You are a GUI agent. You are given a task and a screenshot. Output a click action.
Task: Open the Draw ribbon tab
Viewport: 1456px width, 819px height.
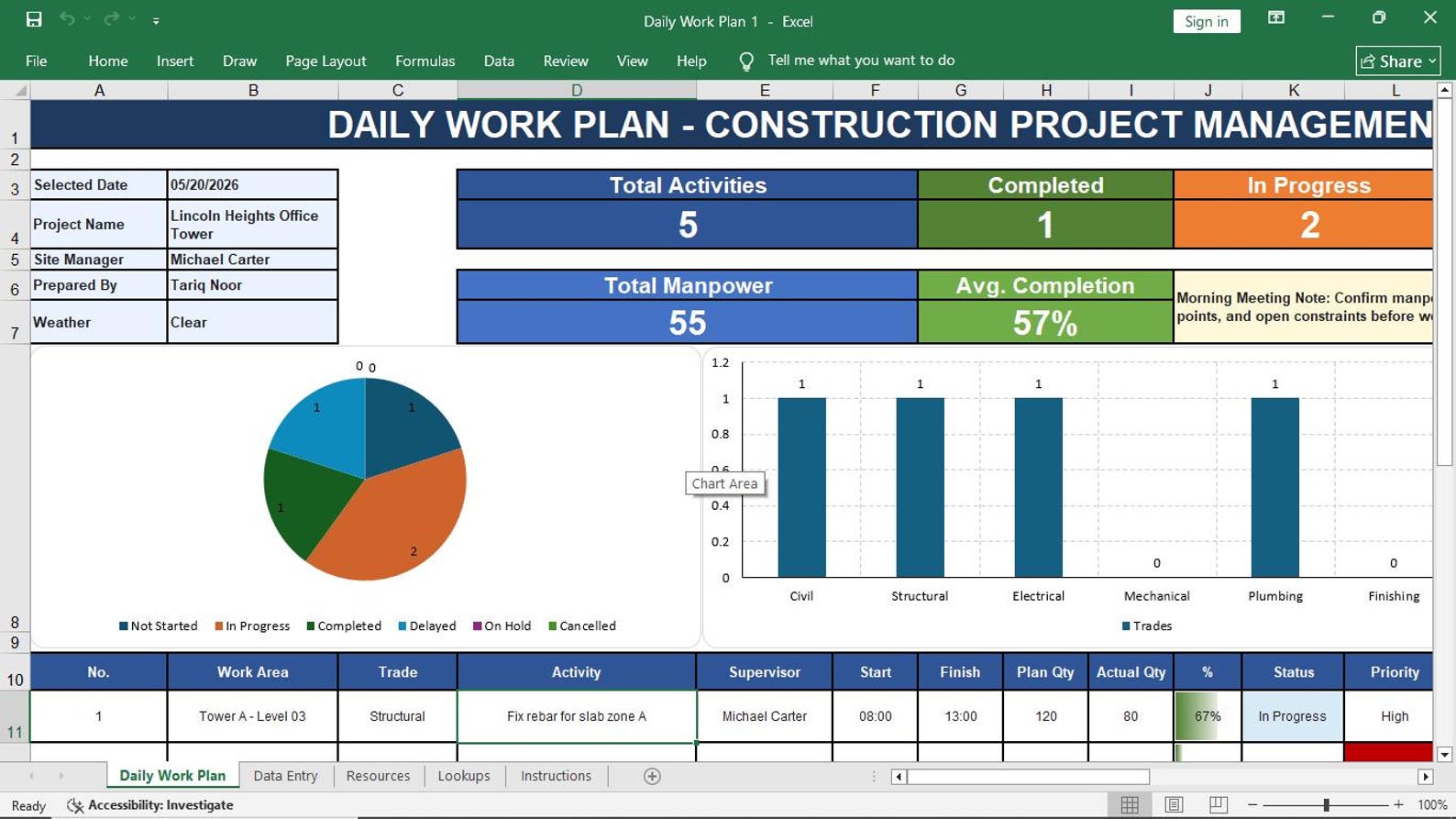239,61
